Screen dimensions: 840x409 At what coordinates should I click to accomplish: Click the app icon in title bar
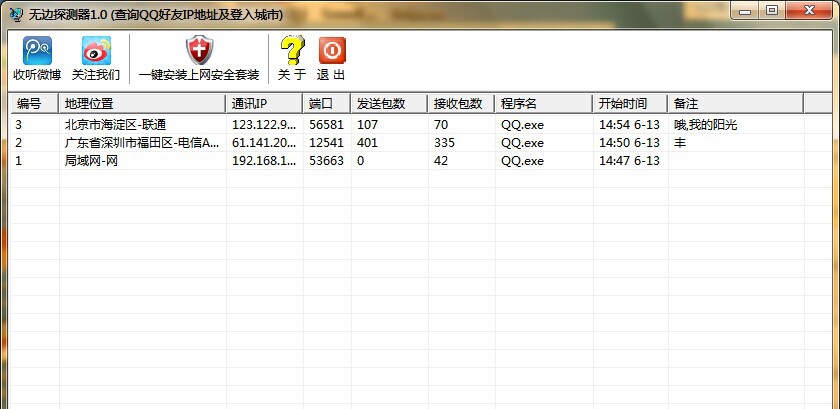pyautogui.click(x=17, y=14)
